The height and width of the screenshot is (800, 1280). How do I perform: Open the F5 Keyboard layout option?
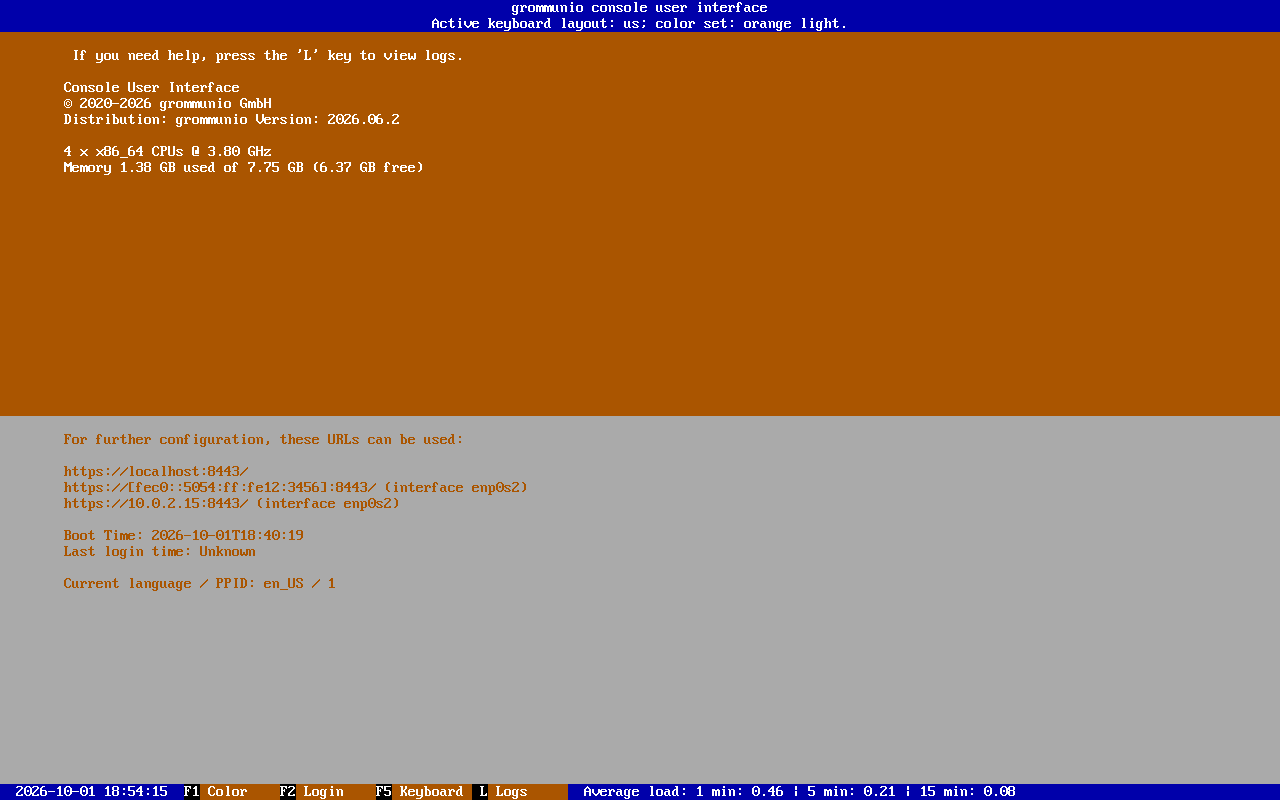pos(420,792)
